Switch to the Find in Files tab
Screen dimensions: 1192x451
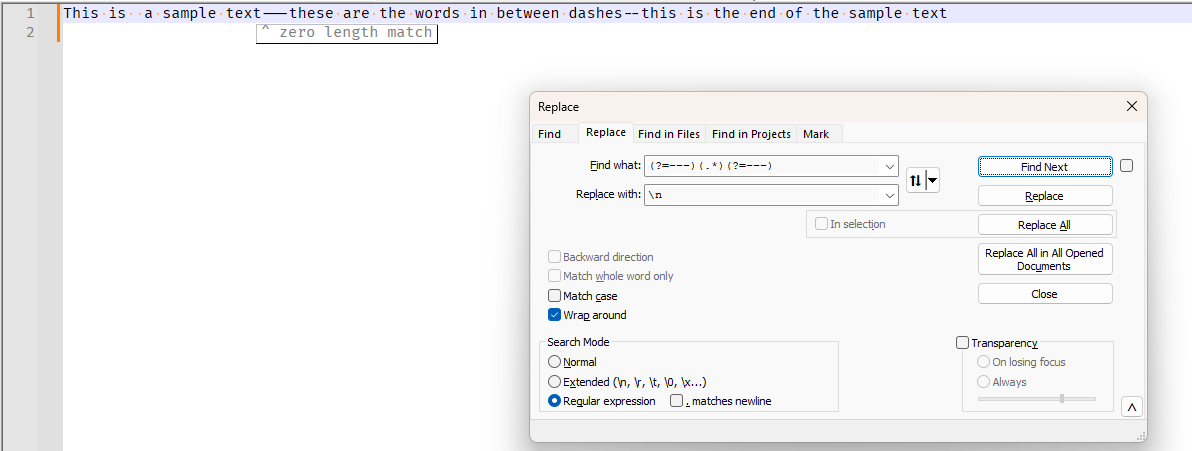pyautogui.click(x=669, y=134)
